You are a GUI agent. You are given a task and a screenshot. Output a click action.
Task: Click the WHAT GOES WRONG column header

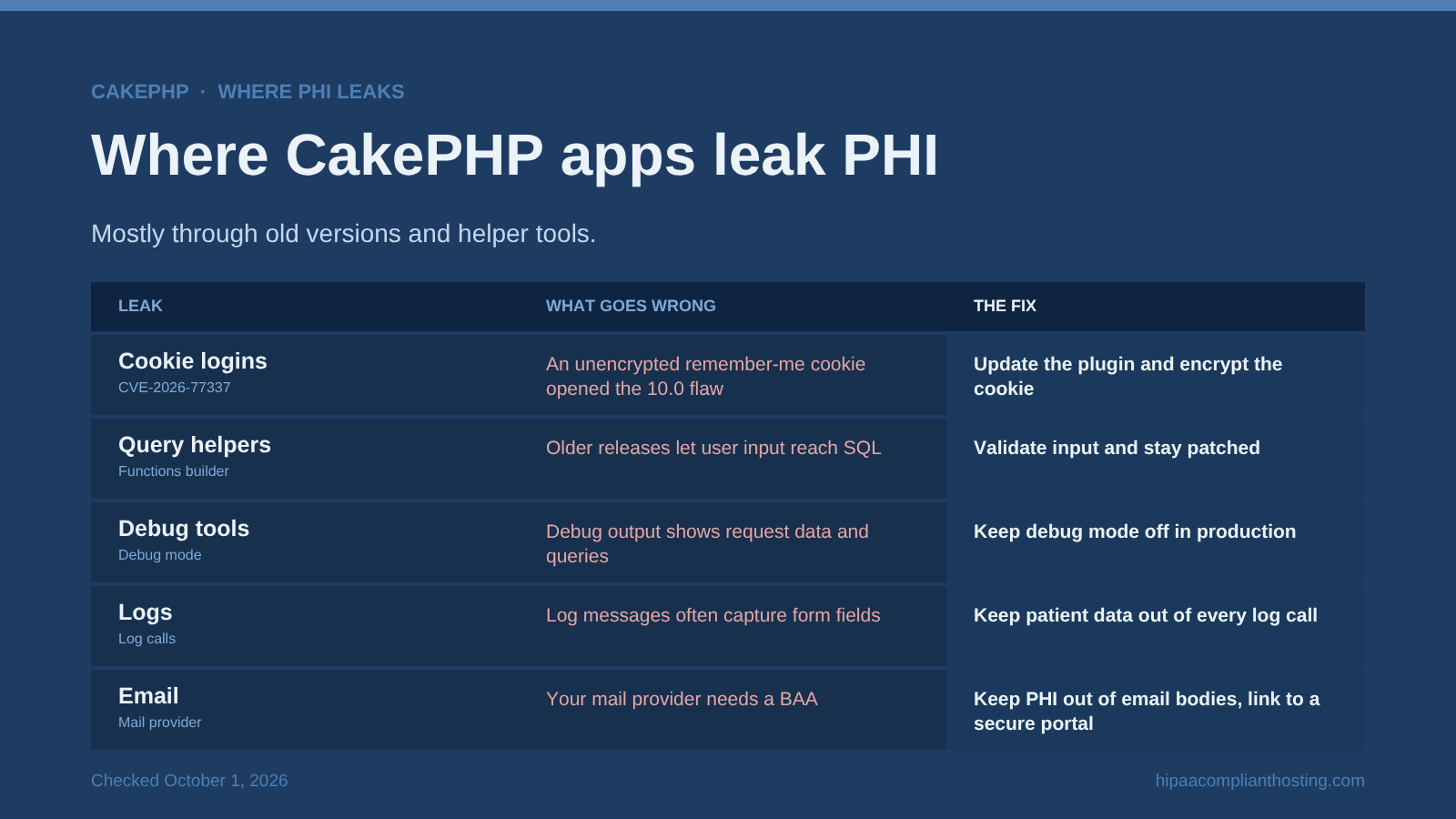pos(631,306)
